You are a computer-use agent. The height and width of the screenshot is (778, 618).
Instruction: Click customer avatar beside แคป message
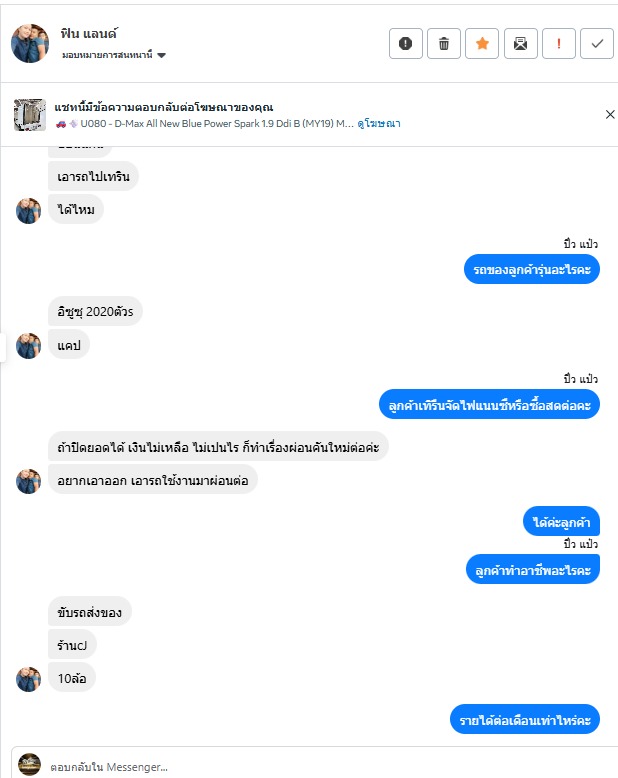click(29, 345)
